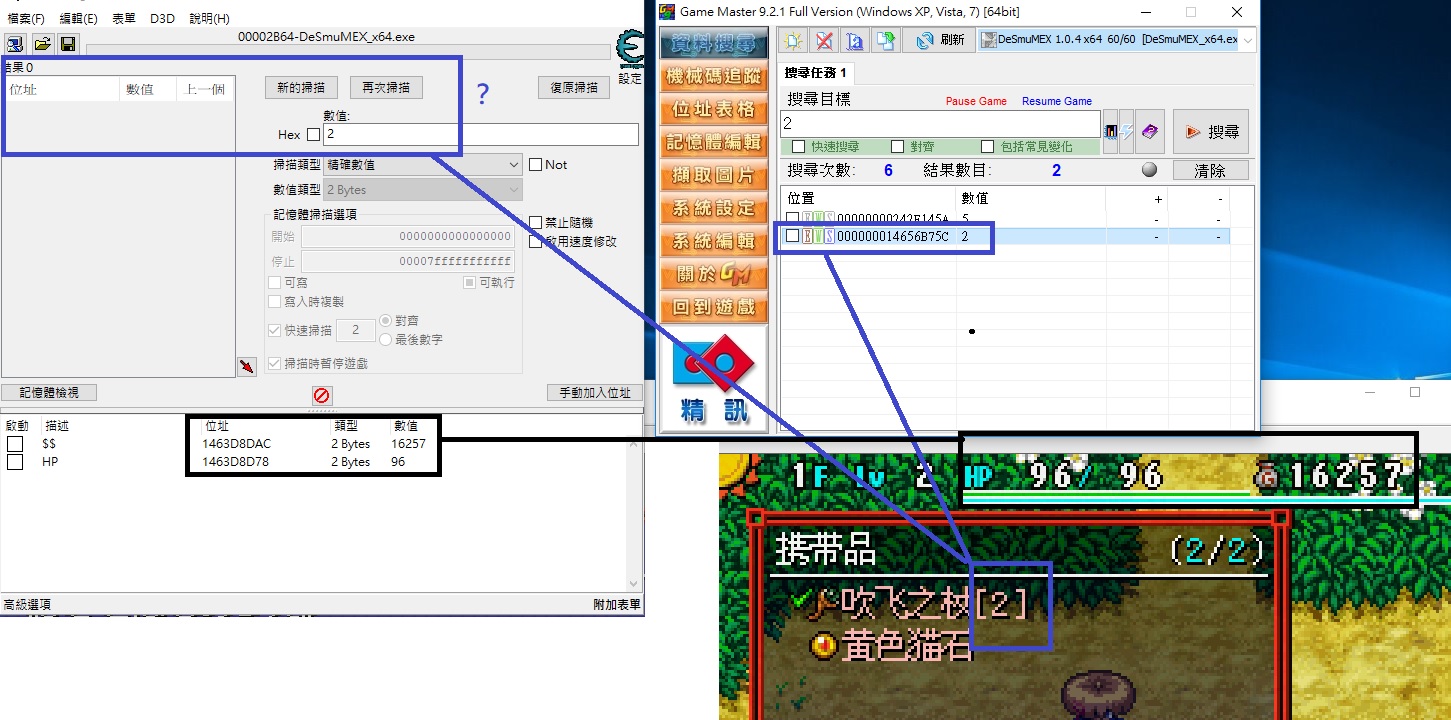Click the 高級選項 status bar label
This screenshot has width=1451, height=720.
click(27, 605)
